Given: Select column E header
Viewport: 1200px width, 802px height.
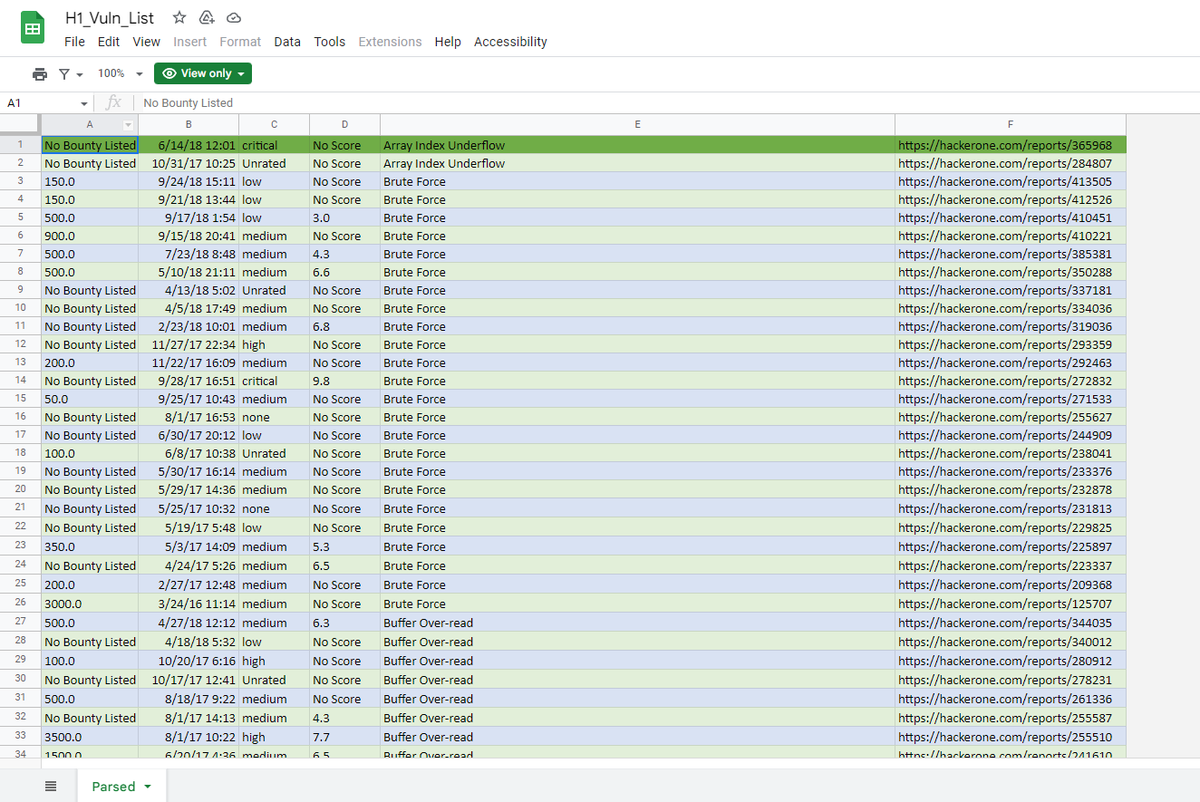Looking at the screenshot, I should click(637, 124).
